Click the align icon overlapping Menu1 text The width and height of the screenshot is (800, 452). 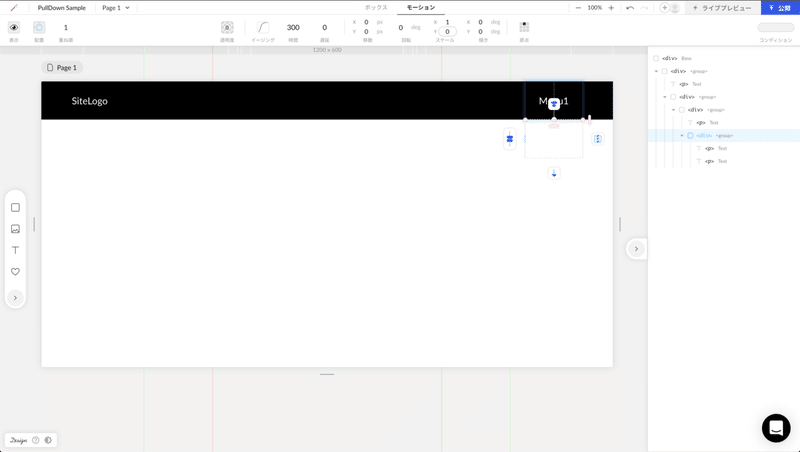tap(554, 104)
